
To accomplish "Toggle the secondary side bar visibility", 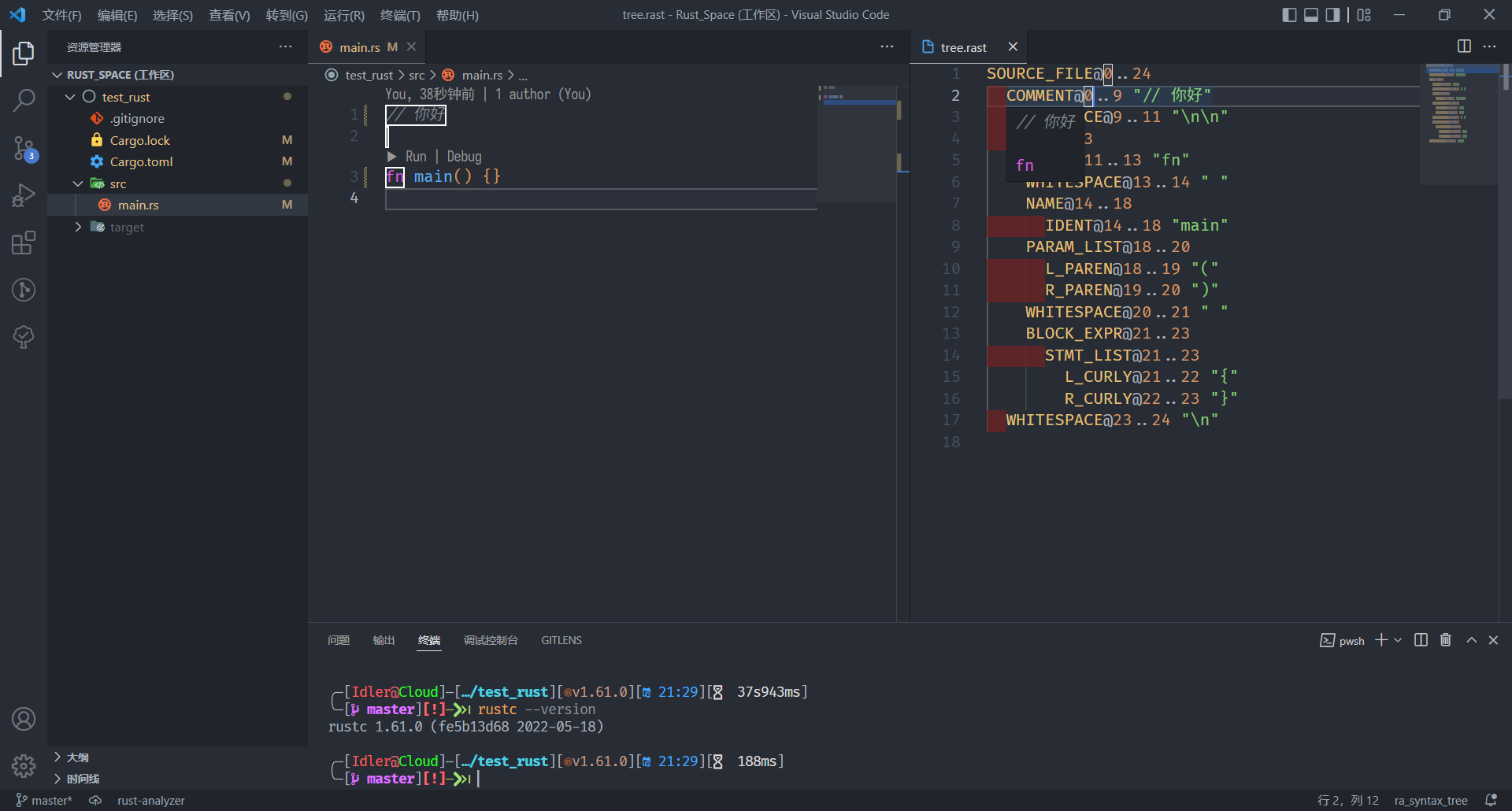I will 1332,14.
